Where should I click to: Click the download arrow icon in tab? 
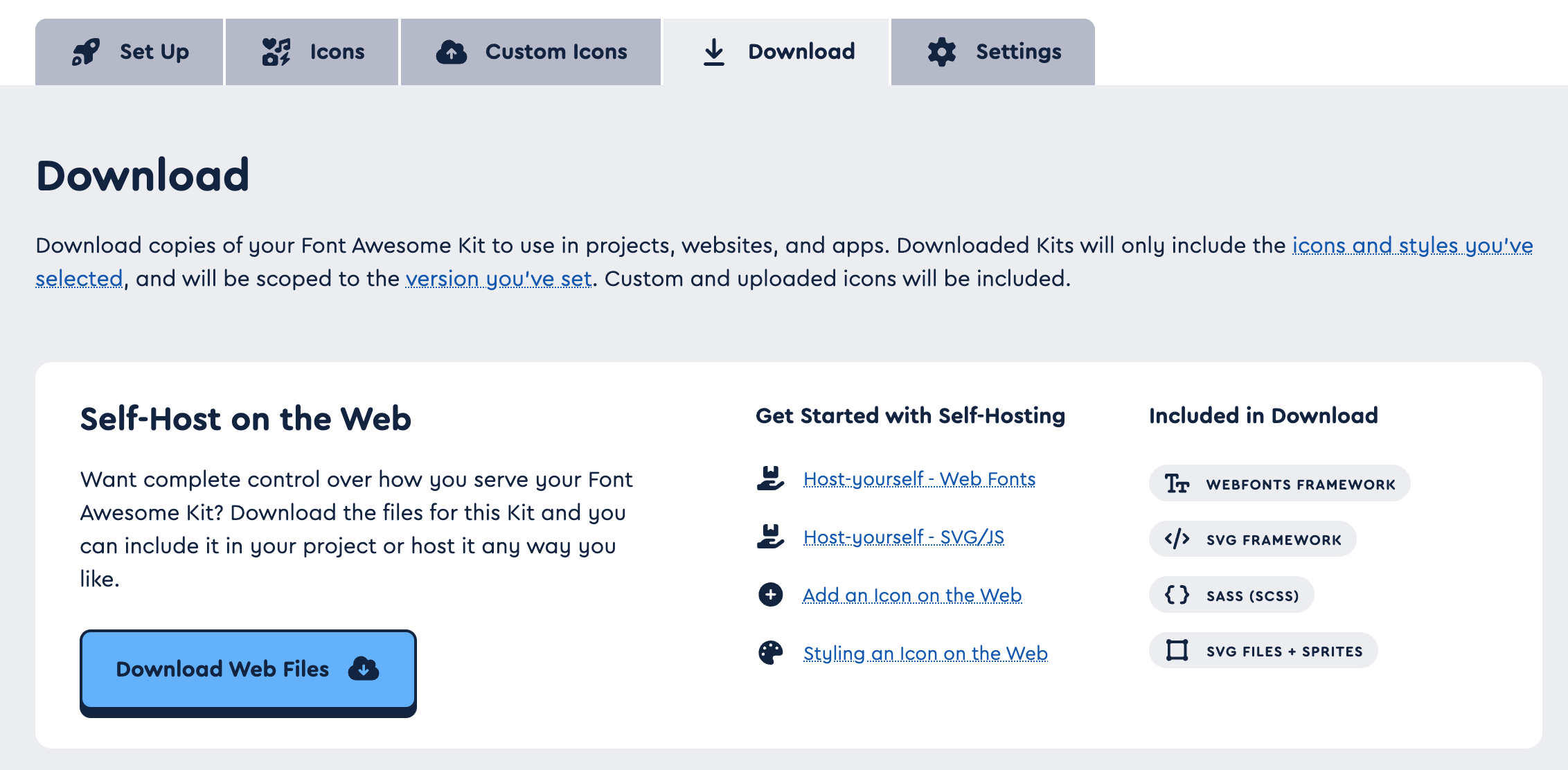(x=713, y=52)
